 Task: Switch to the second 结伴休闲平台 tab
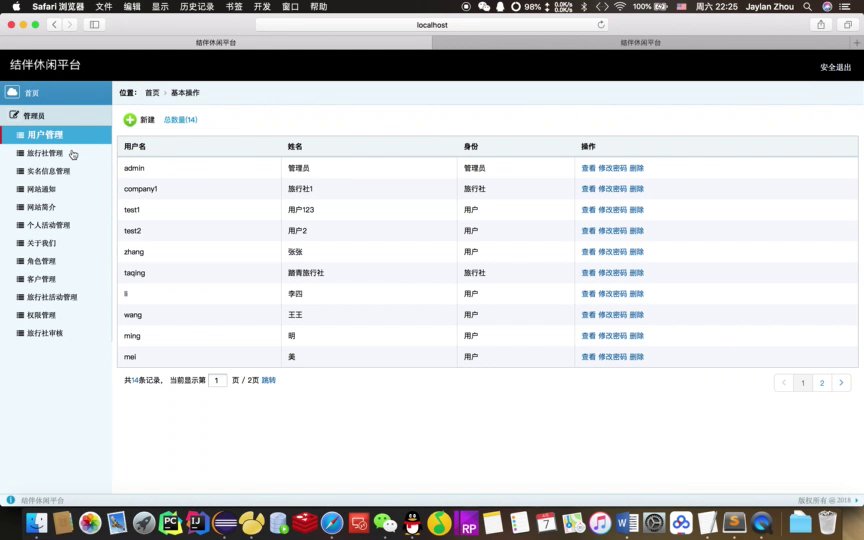point(640,42)
